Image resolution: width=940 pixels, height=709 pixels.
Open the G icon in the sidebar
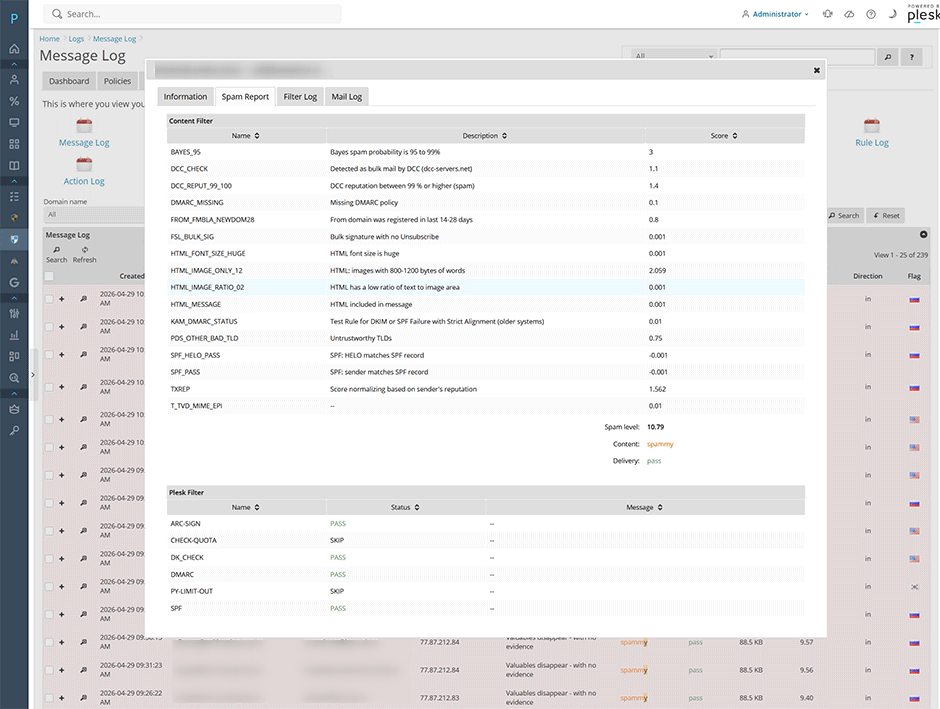[14, 282]
